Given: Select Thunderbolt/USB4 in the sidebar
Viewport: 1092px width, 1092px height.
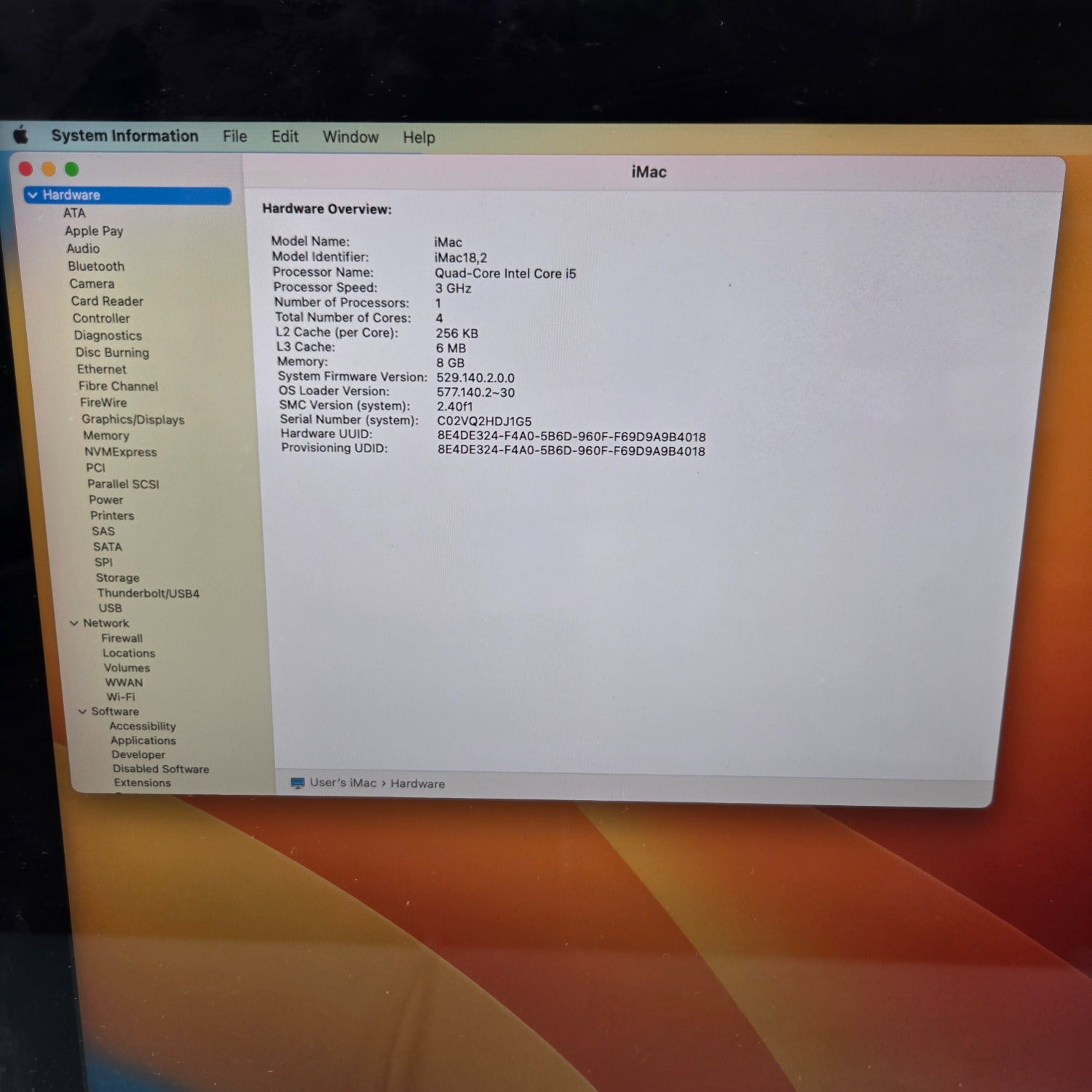Looking at the screenshot, I should click(x=149, y=593).
